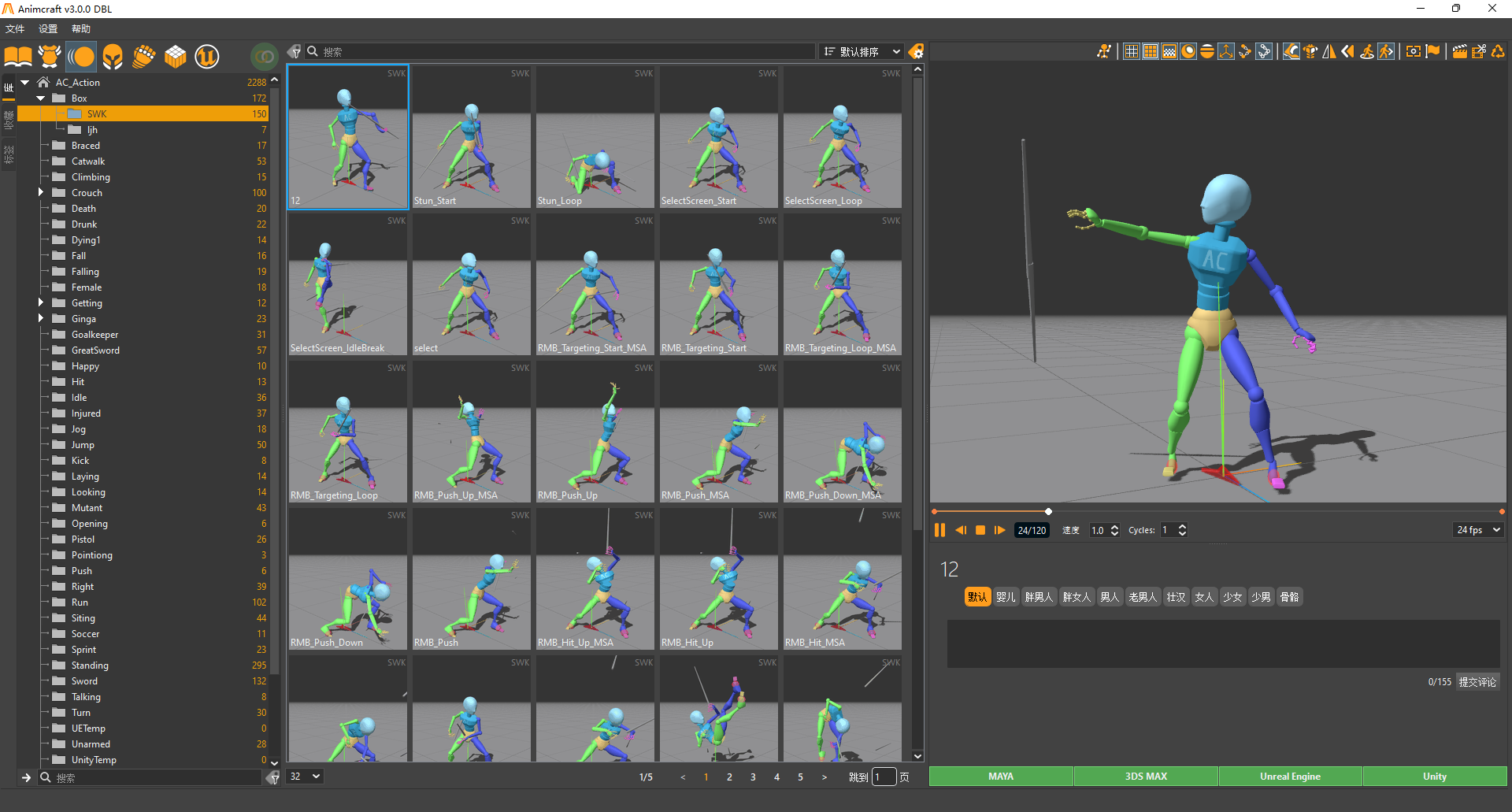
Task: Click the clapperboard record icon
Action: click(x=1460, y=51)
